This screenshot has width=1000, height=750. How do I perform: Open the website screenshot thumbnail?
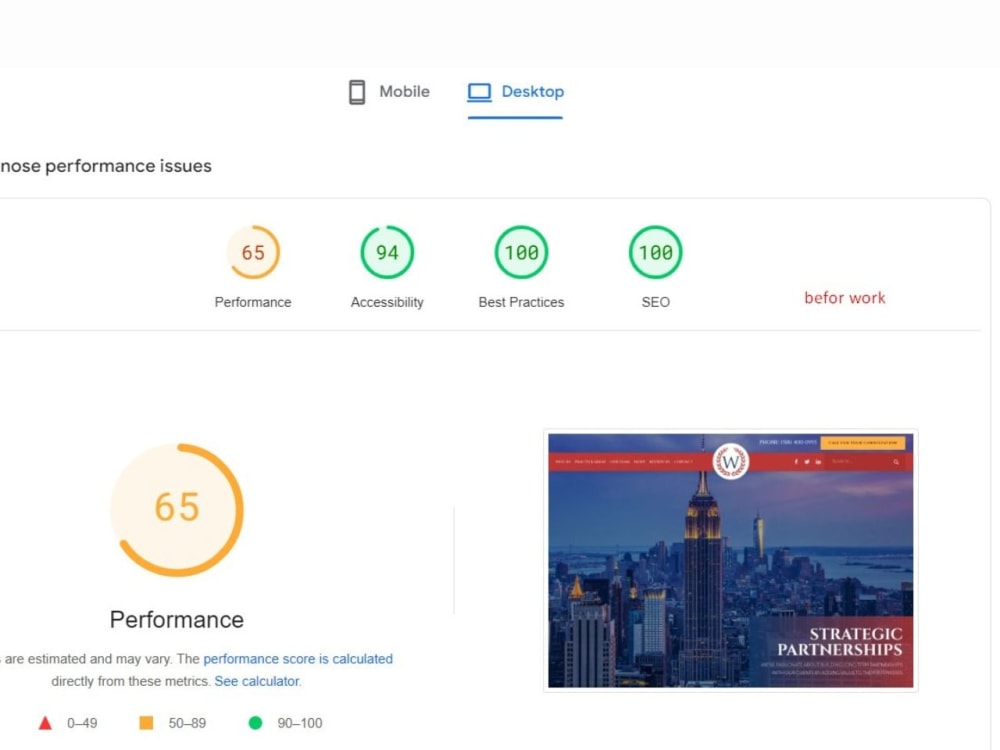731,561
